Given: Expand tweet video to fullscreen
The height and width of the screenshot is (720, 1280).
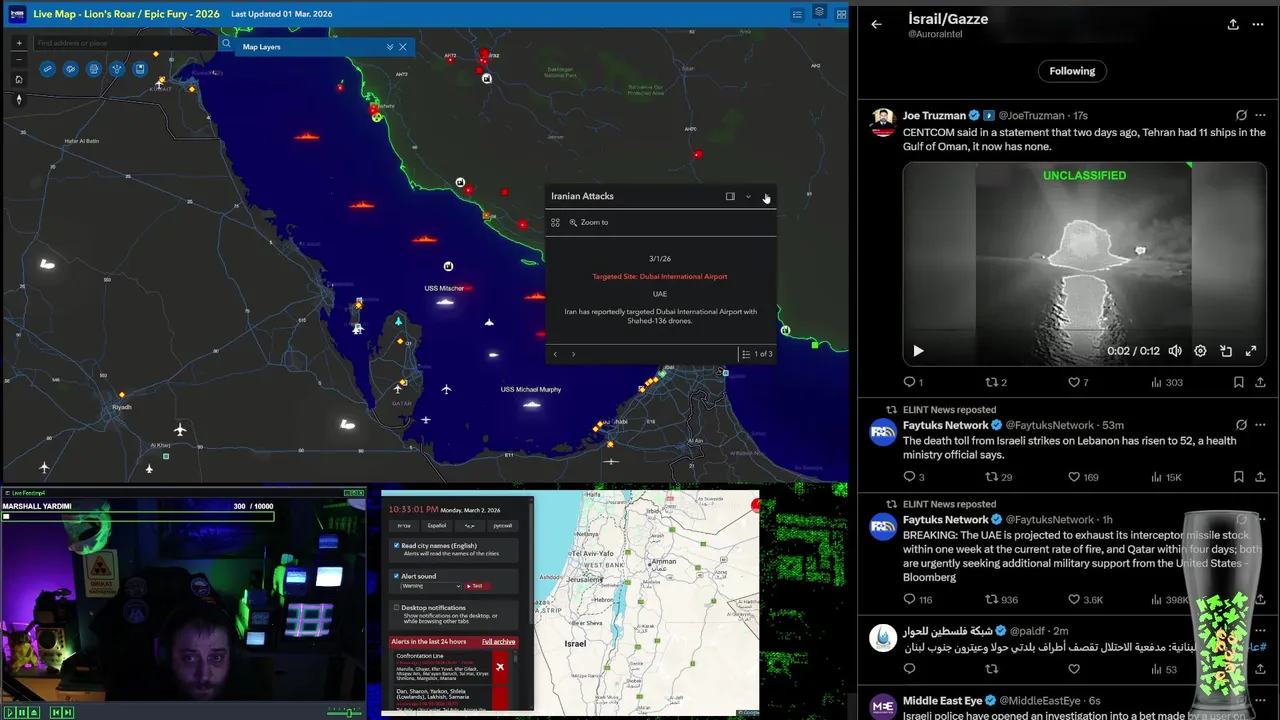Looking at the screenshot, I should (x=1251, y=351).
